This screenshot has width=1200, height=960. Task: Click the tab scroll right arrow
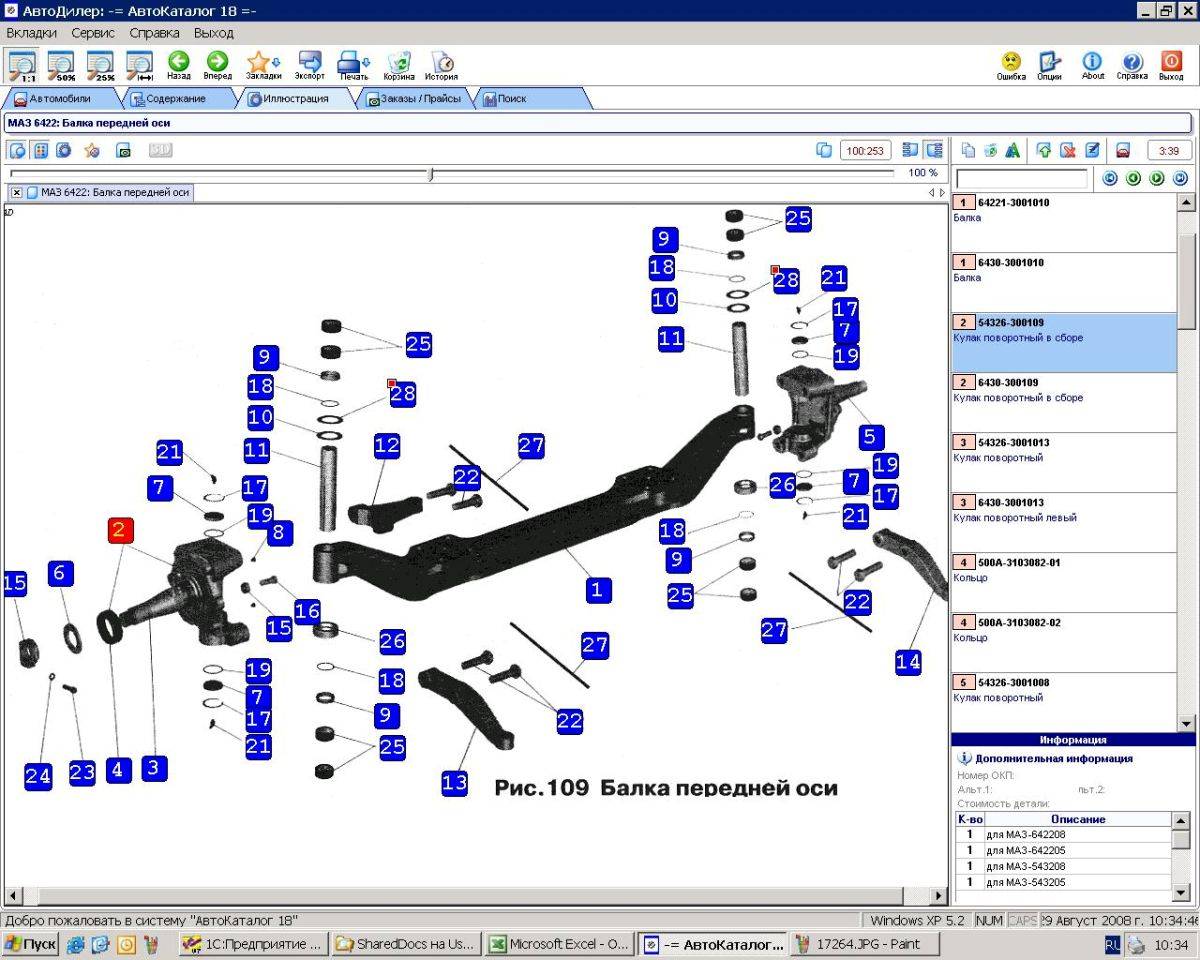[941, 192]
